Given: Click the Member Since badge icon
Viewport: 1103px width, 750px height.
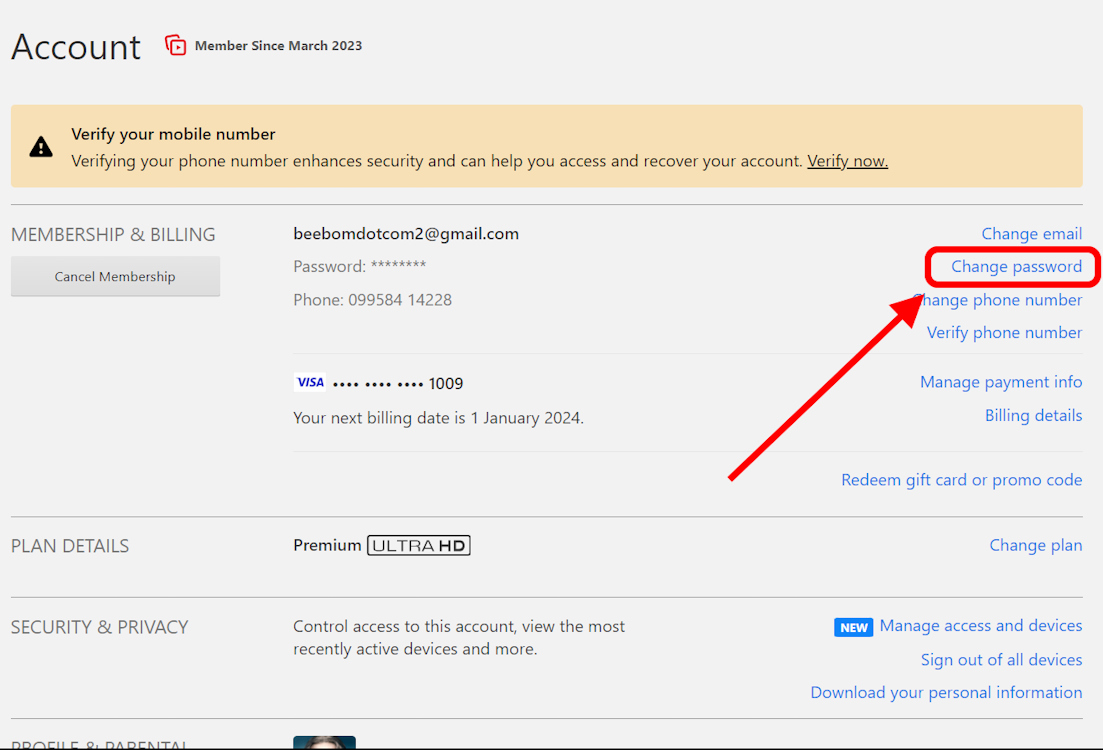Looking at the screenshot, I should coord(175,45).
